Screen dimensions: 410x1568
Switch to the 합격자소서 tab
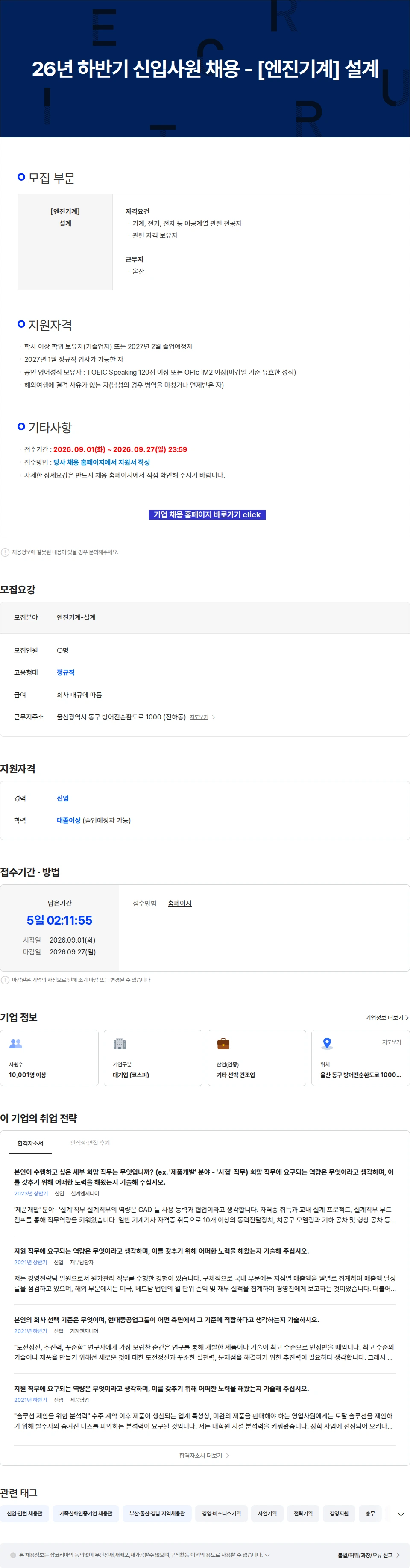click(30, 1143)
